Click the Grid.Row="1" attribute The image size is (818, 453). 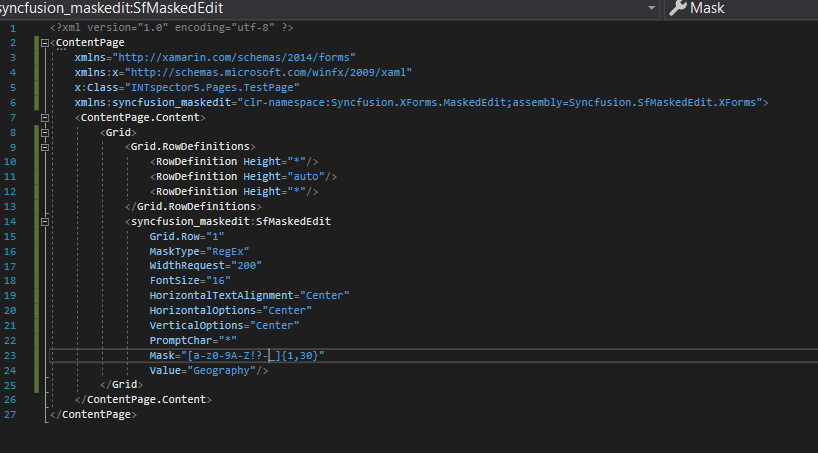click(187, 237)
